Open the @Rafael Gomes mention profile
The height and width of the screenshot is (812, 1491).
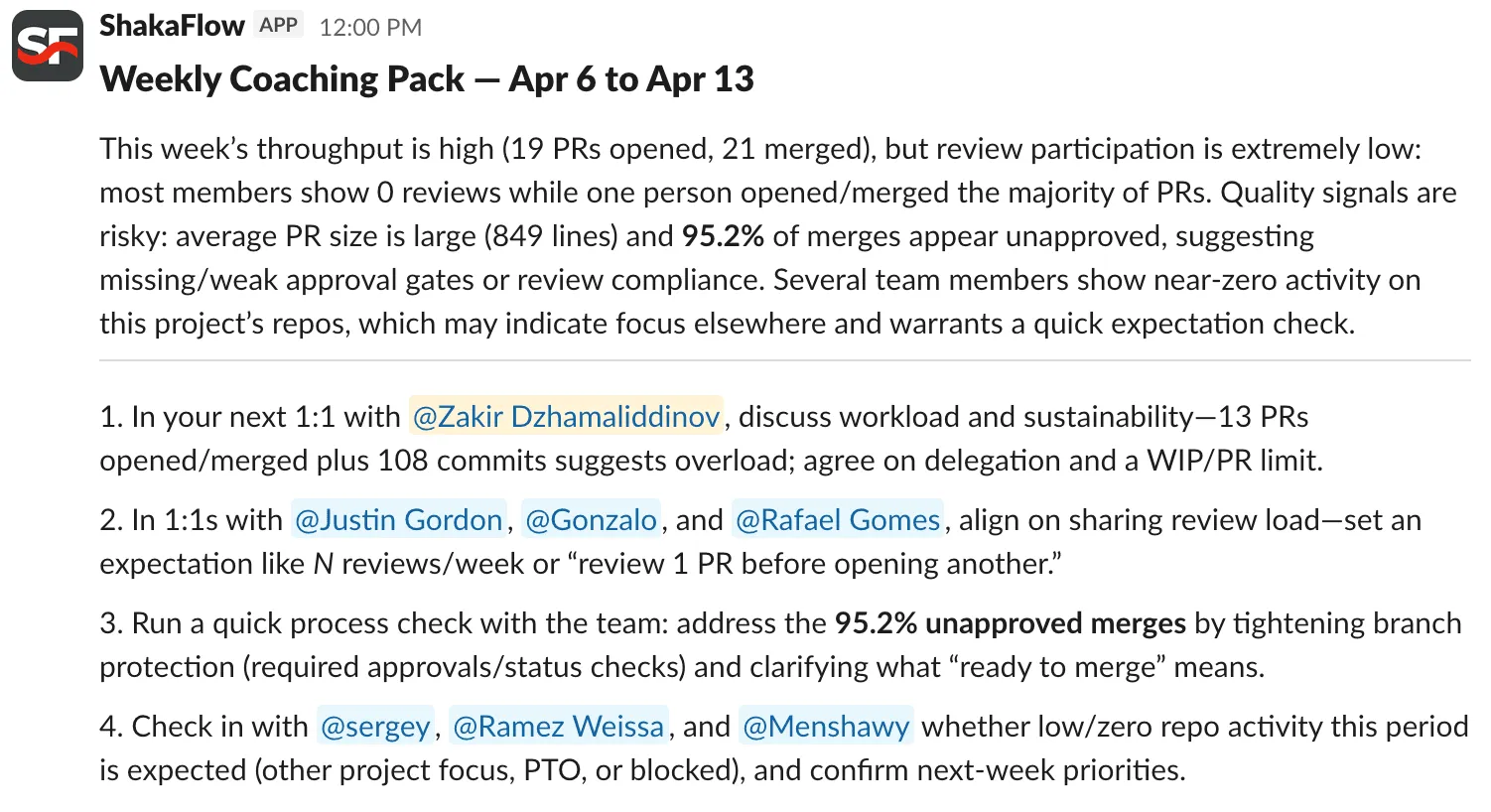pyautogui.click(x=837, y=519)
